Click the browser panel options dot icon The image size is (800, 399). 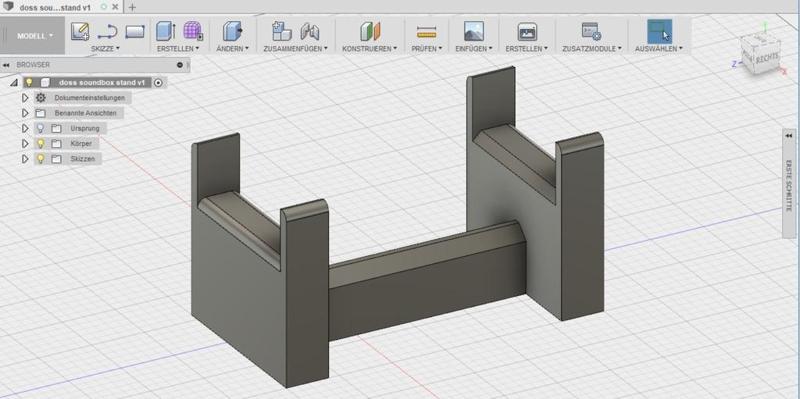pyautogui.click(x=180, y=65)
